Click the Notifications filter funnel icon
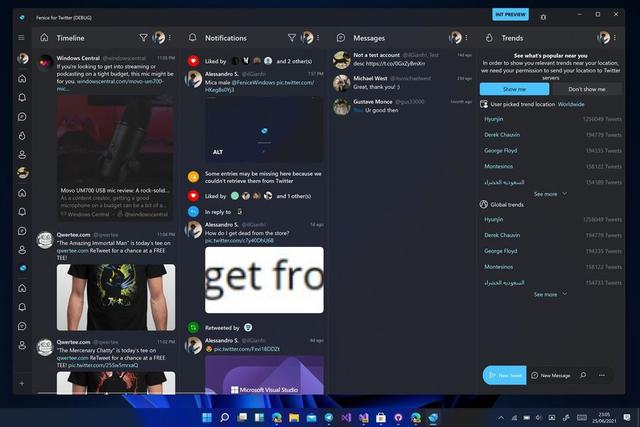 (x=292, y=37)
